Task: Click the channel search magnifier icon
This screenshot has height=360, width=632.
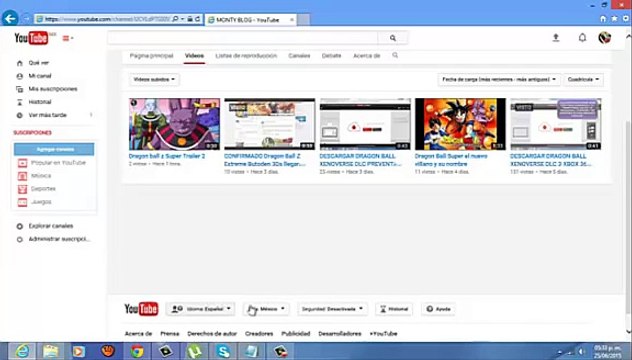Action: pyautogui.click(x=395, y=55)
